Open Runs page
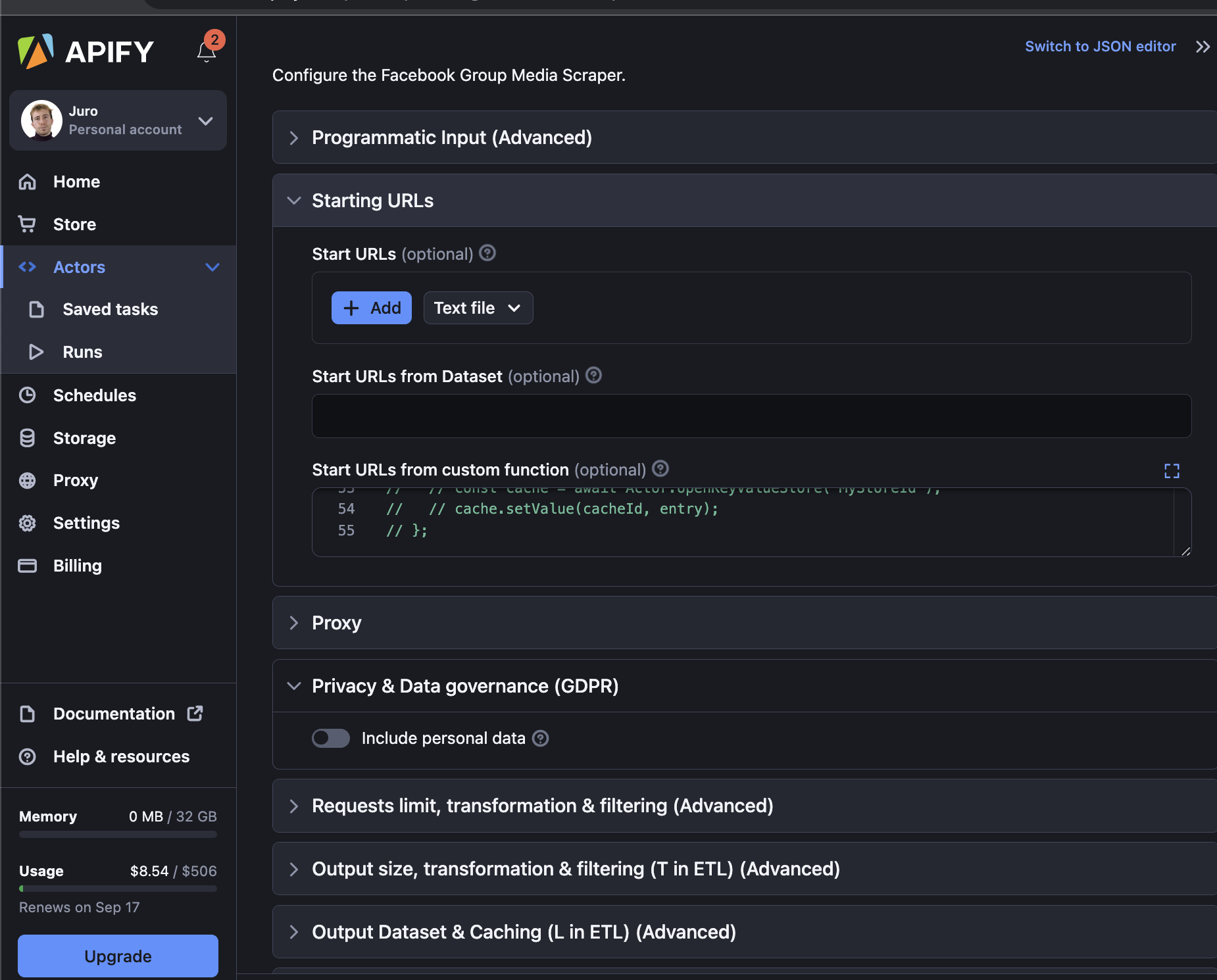The width and height of the screenshot is (1217, 980). click(83, 352)
